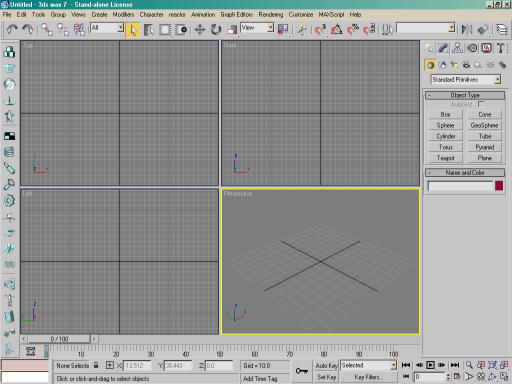512x384 pixels.
Task: Choose the Rectangular Selection Region tool
Action: pyautogui.click(x=165, y=30)
